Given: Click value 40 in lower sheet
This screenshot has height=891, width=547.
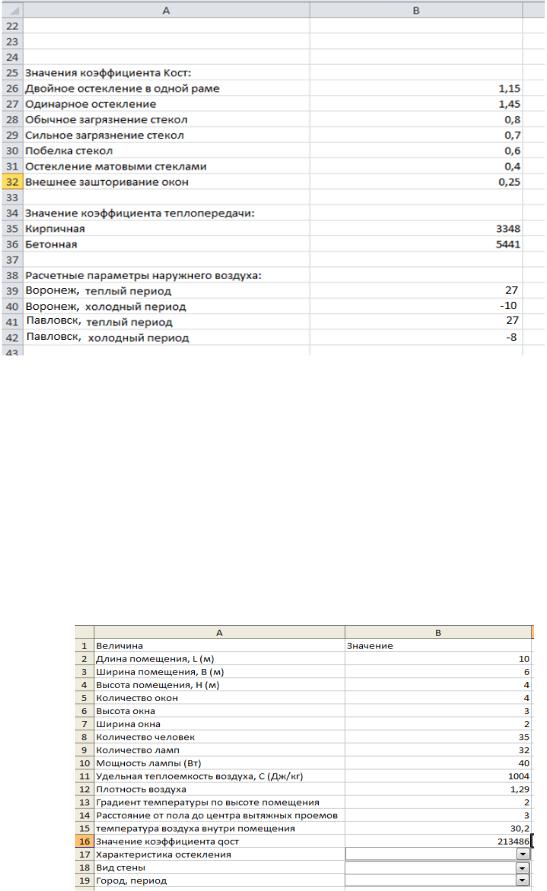Looking at the screenshot, I should [x=524, y=763].
